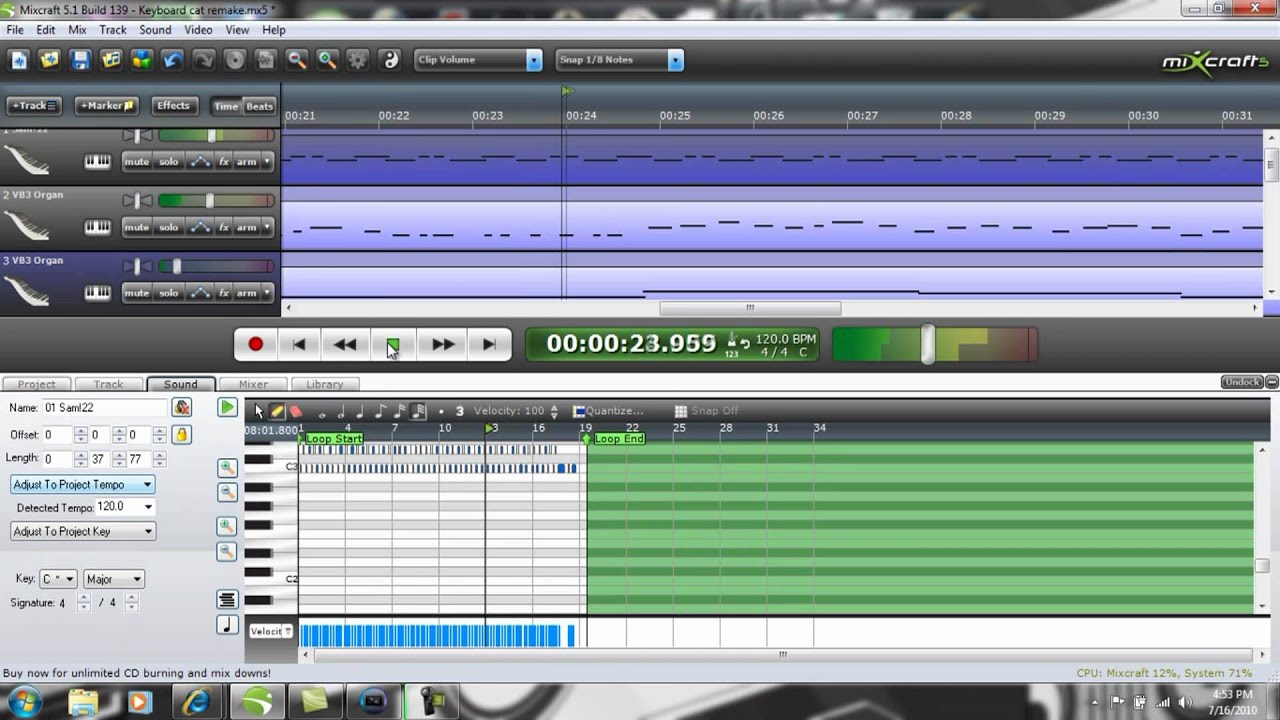Viewport: 1280px width, 720px height.
Task: Click the volume slider on VB3 Organ track 3
Action: coord(177,267)
